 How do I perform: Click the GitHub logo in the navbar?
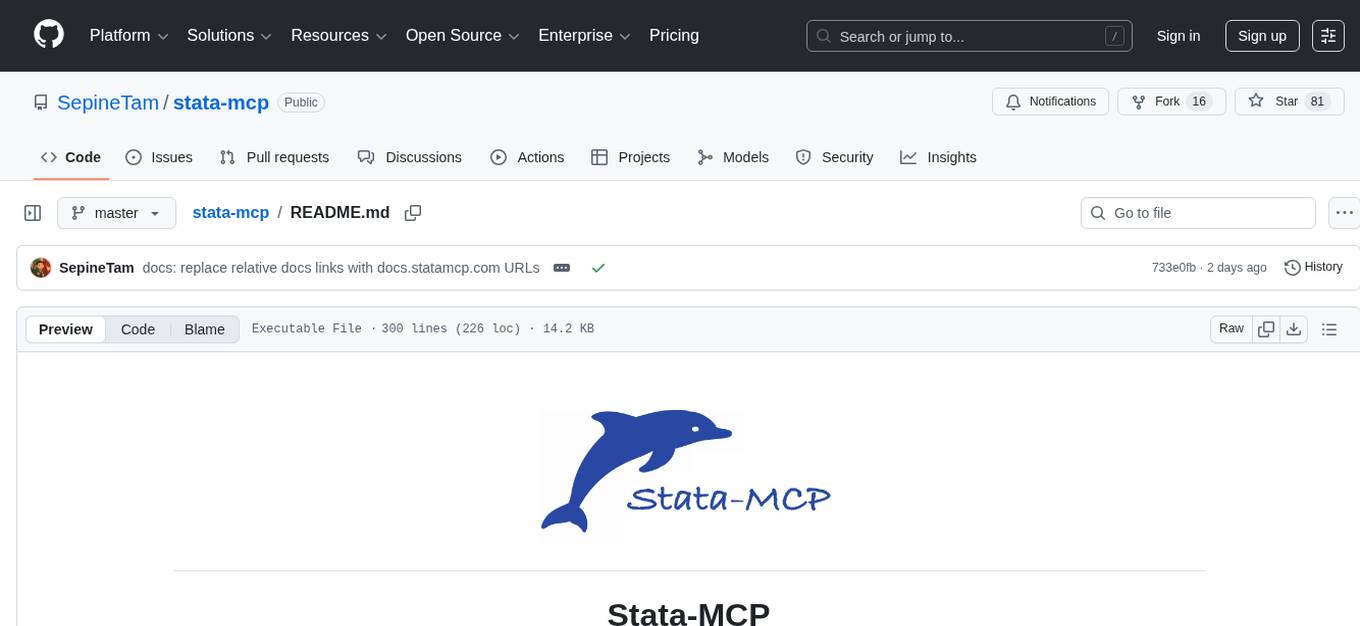48,35
